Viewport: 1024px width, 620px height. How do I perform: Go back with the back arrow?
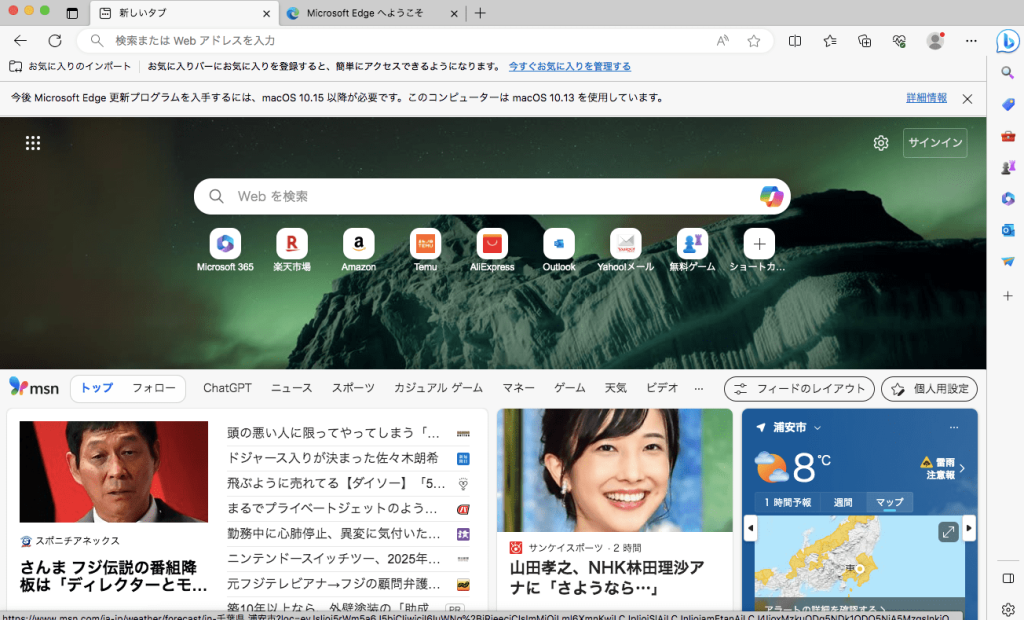coord(20,41)
